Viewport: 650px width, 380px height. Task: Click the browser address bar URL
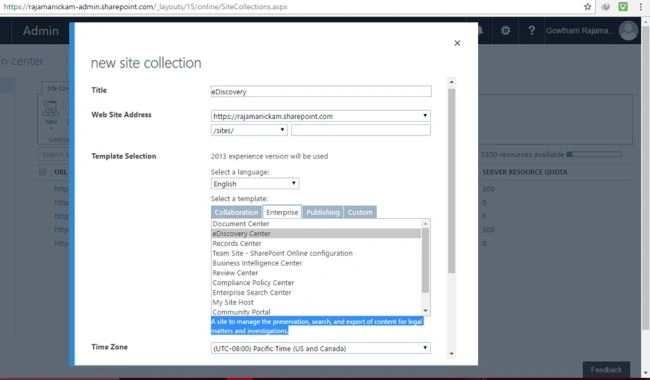(145, 7)
